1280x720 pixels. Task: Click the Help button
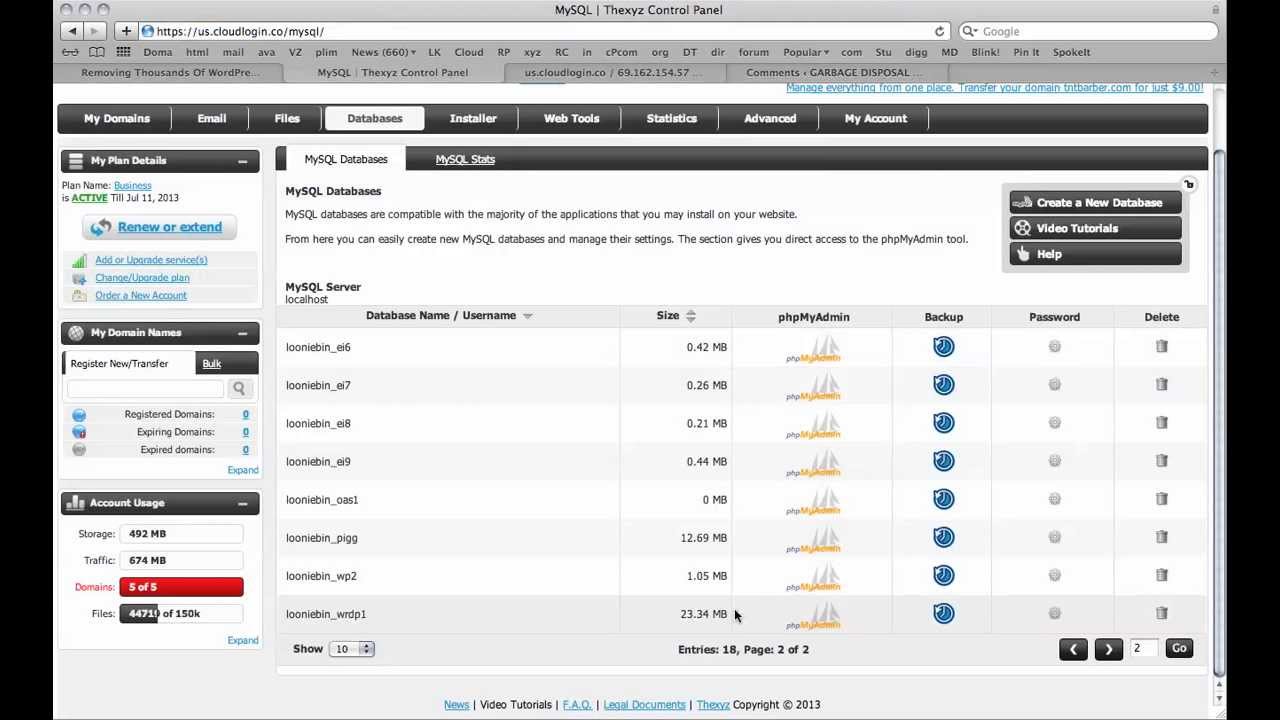tap(1095, 254)
